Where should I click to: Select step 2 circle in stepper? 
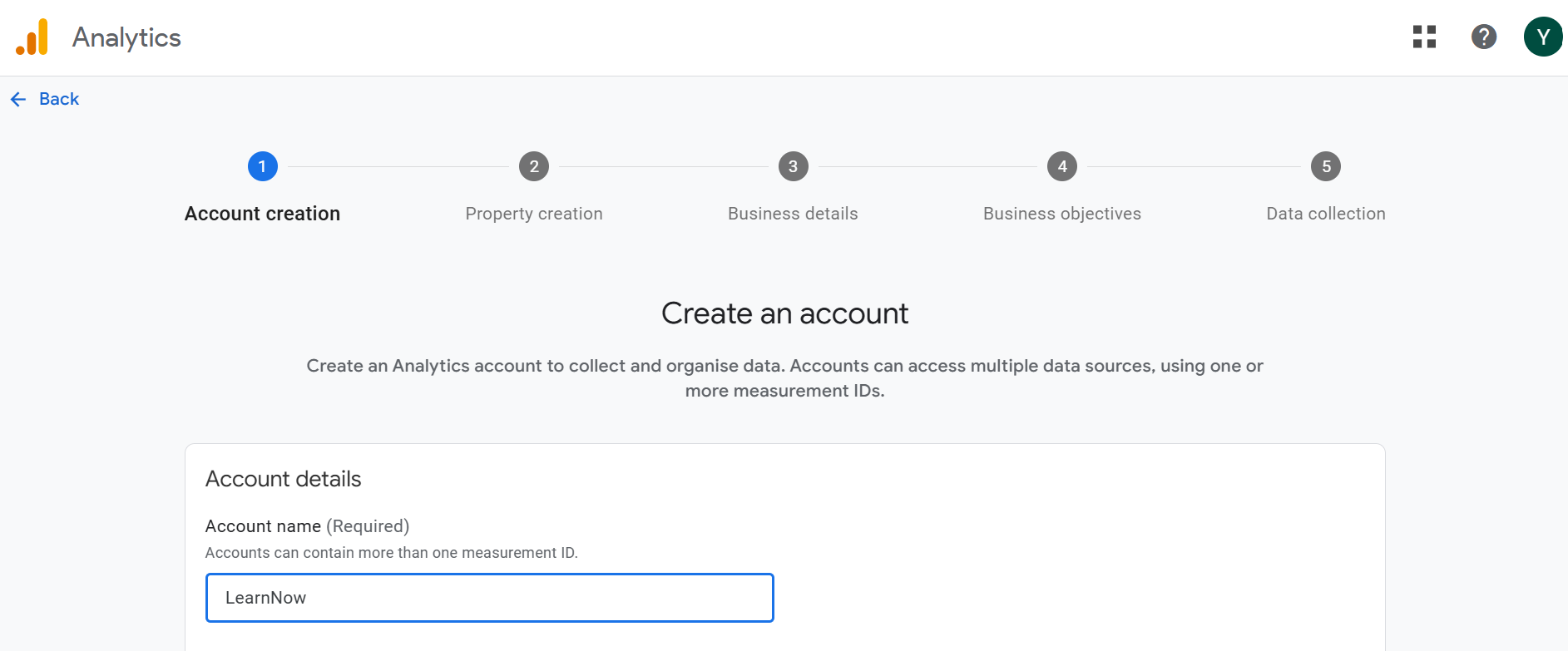point(534,166)
